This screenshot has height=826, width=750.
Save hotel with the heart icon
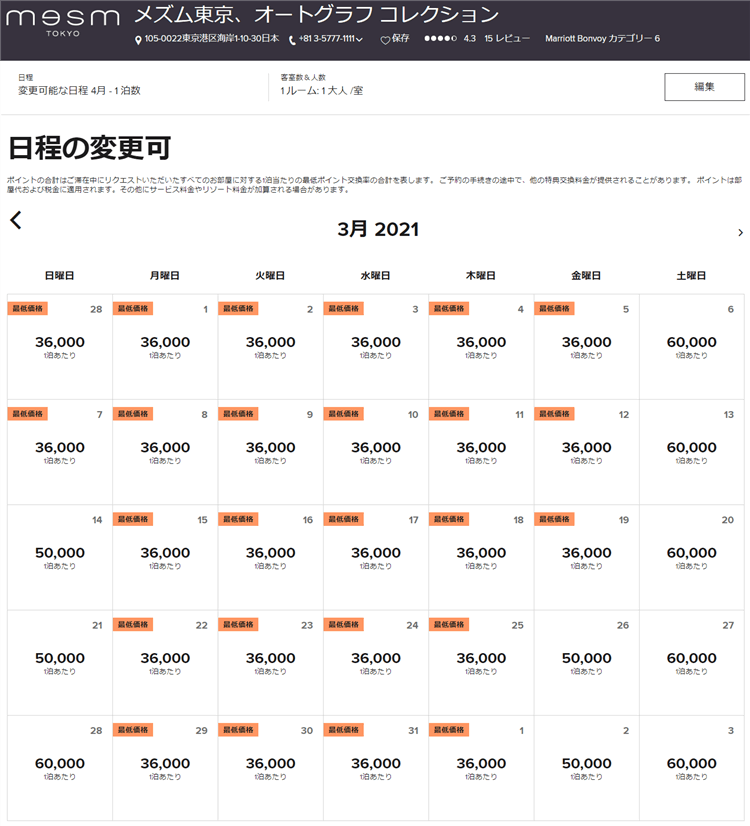[385, 39]
